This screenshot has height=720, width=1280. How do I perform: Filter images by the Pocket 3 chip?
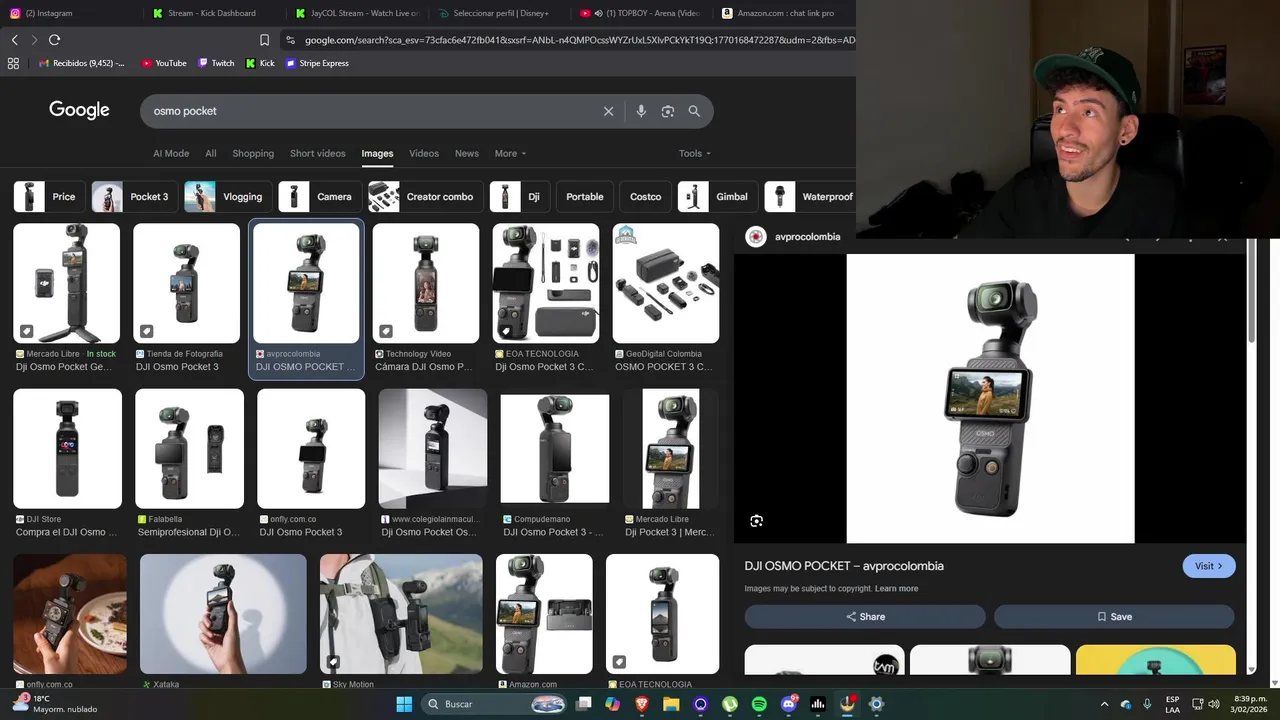pyautogui.click(x=135, y=197)
